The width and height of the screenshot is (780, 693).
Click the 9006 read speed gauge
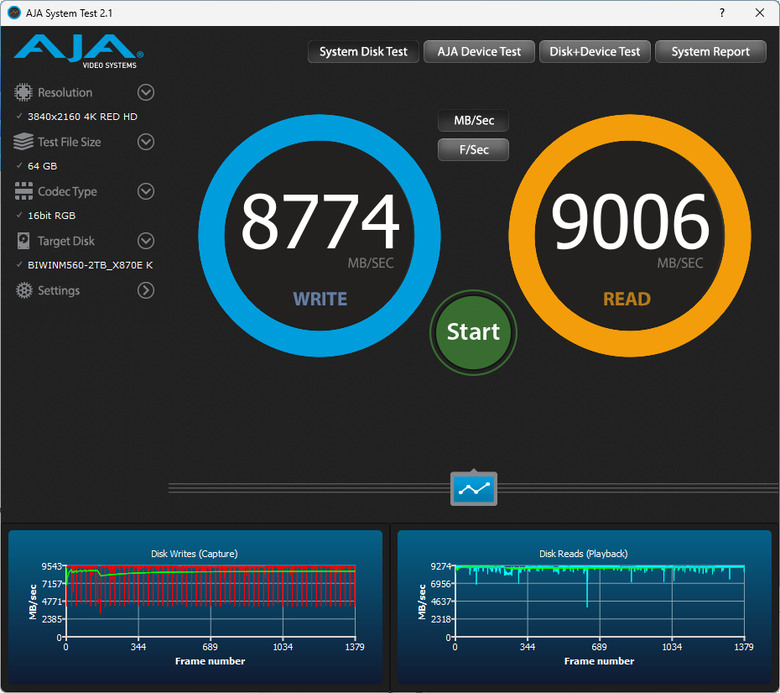coord(630,235)
